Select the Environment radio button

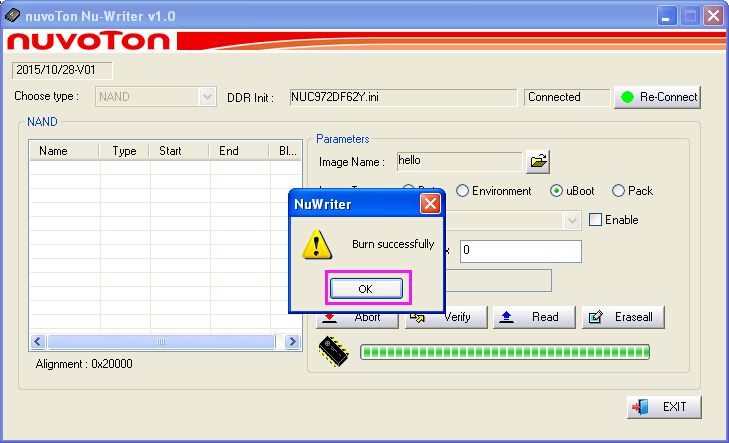point(463,191)
